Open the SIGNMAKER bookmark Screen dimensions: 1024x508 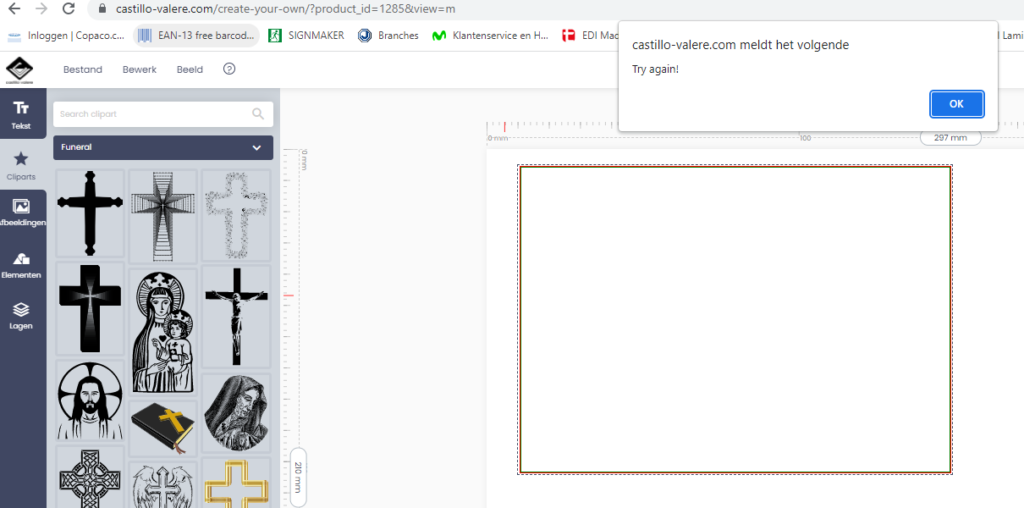[306, 36]
